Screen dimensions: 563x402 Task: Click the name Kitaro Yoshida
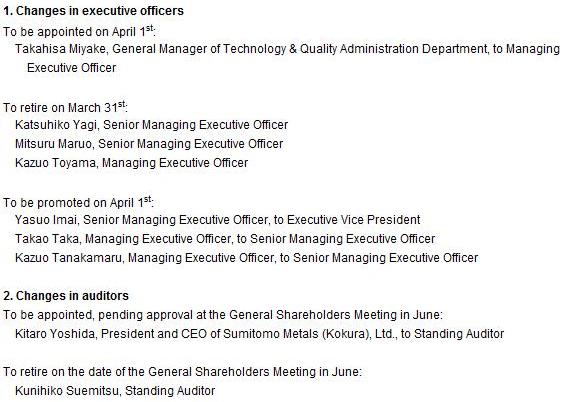coord(55,334)
